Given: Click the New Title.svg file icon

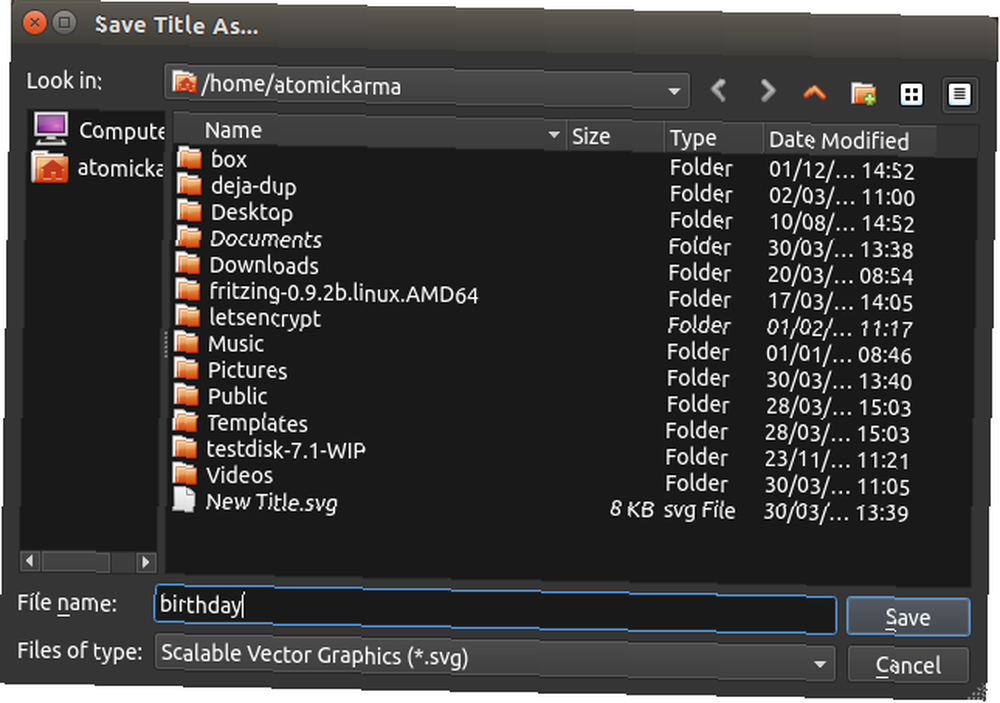Looking at the screenshot, I should click(x=184, y=500).
